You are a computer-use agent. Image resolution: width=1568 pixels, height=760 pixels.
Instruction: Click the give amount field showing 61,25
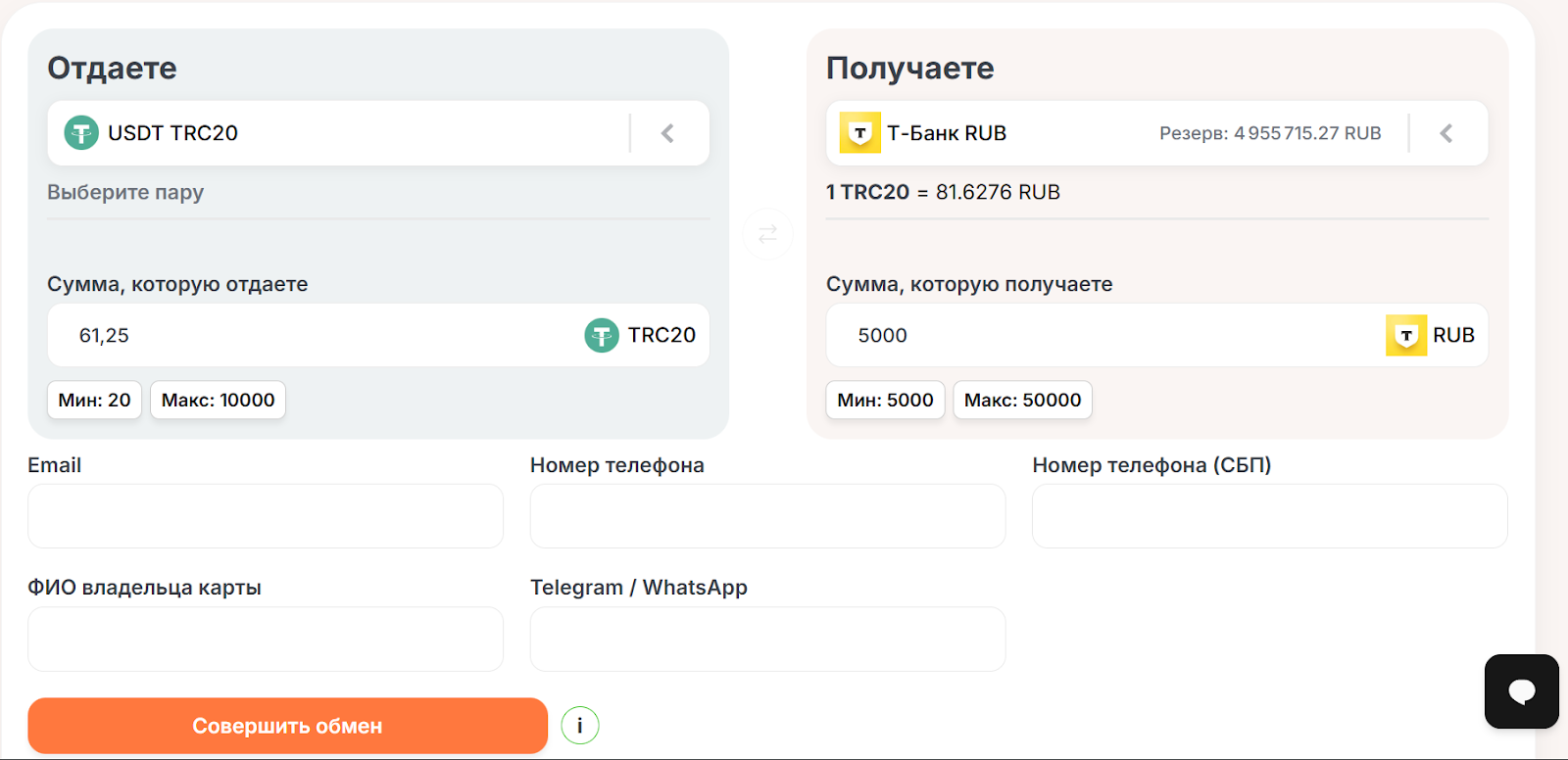pyautogui.click(x=314, y=335)
